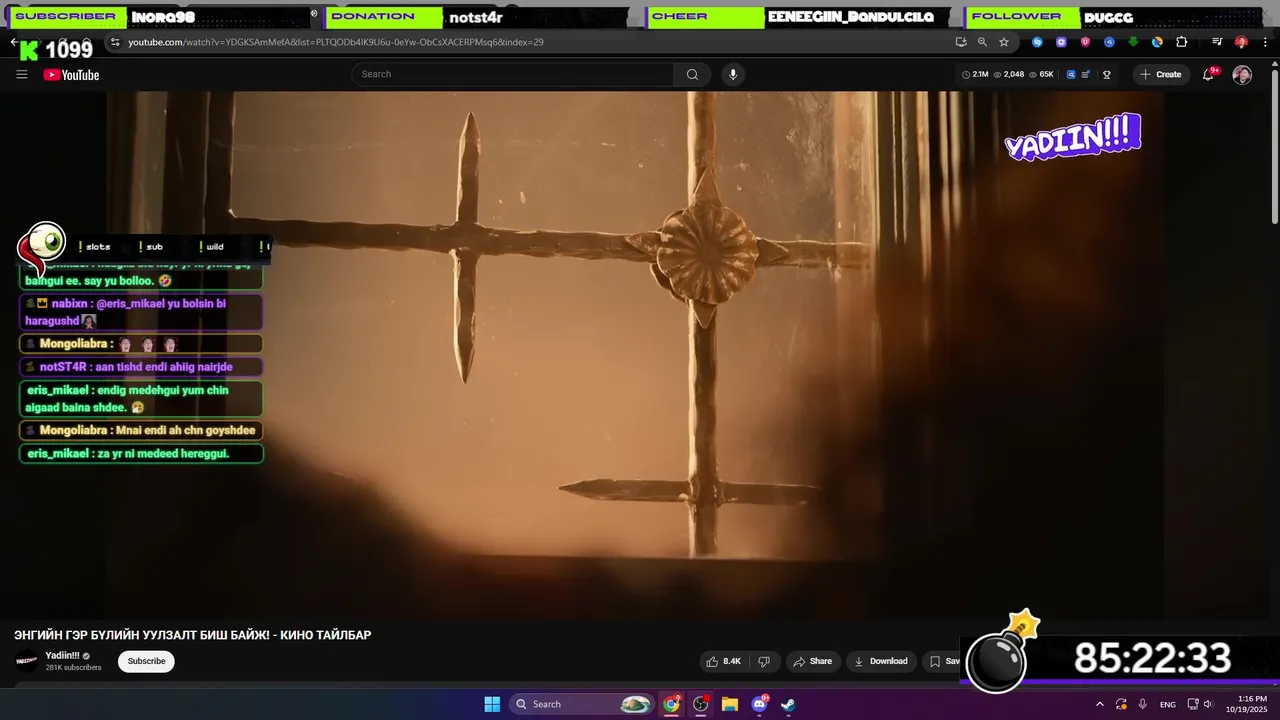Open the Chrome extensions puzzle menu
The height and width of the screenshot is (720, 1280).
(x=1182, y=42)
